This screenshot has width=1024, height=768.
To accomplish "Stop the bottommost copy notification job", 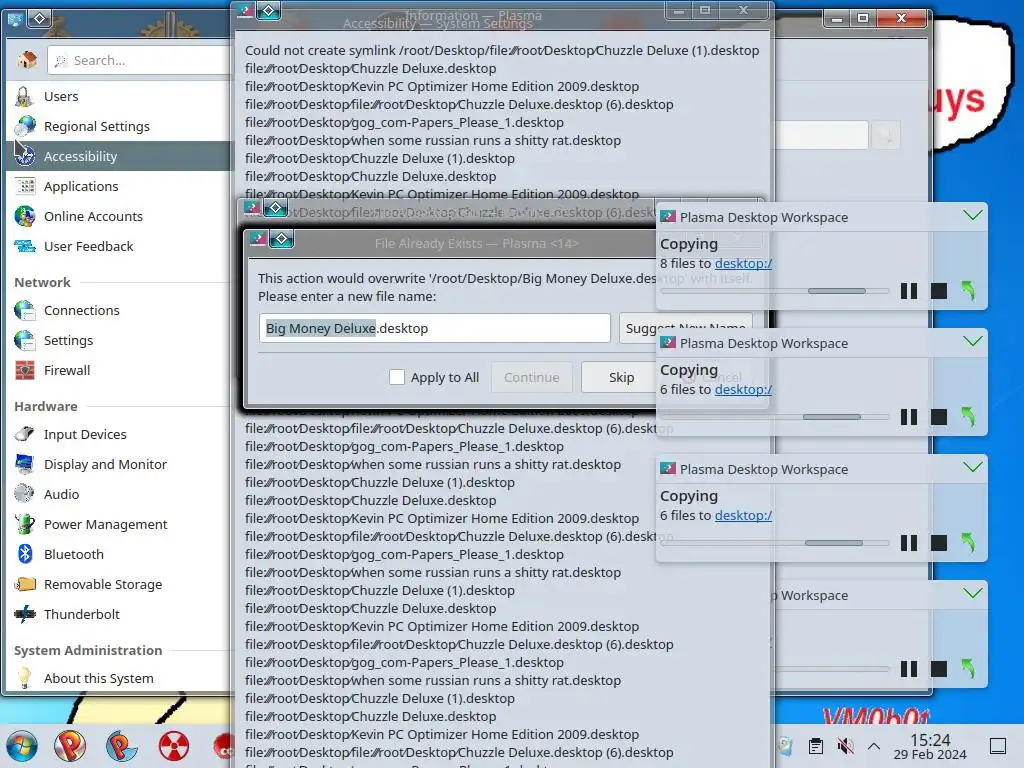I will [938, 669].
